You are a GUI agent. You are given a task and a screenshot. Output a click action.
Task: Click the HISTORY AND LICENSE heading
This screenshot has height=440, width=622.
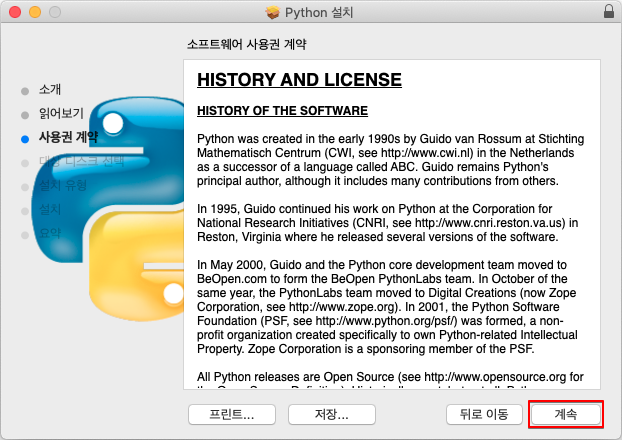pos(299,80)
